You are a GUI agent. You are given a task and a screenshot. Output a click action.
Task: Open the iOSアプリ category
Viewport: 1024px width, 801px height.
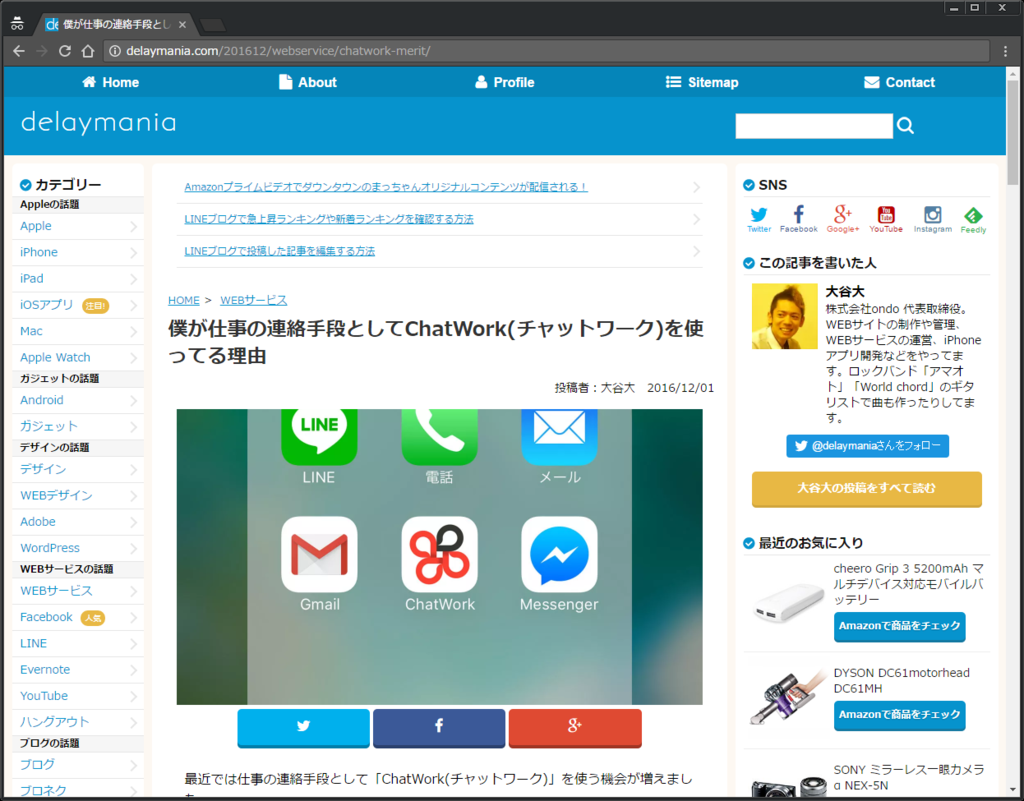(78, 305)
